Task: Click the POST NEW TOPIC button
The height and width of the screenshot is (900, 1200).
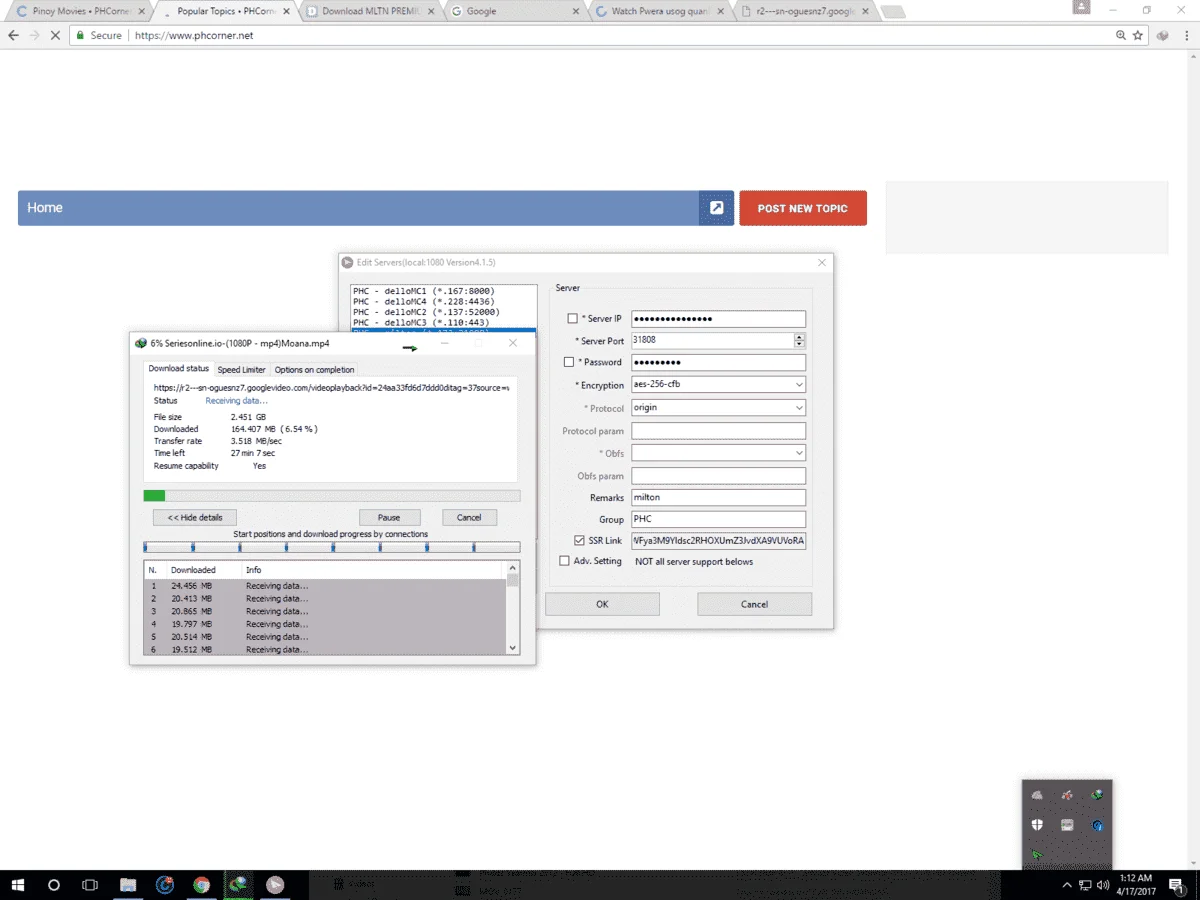Action: [803, 208]
